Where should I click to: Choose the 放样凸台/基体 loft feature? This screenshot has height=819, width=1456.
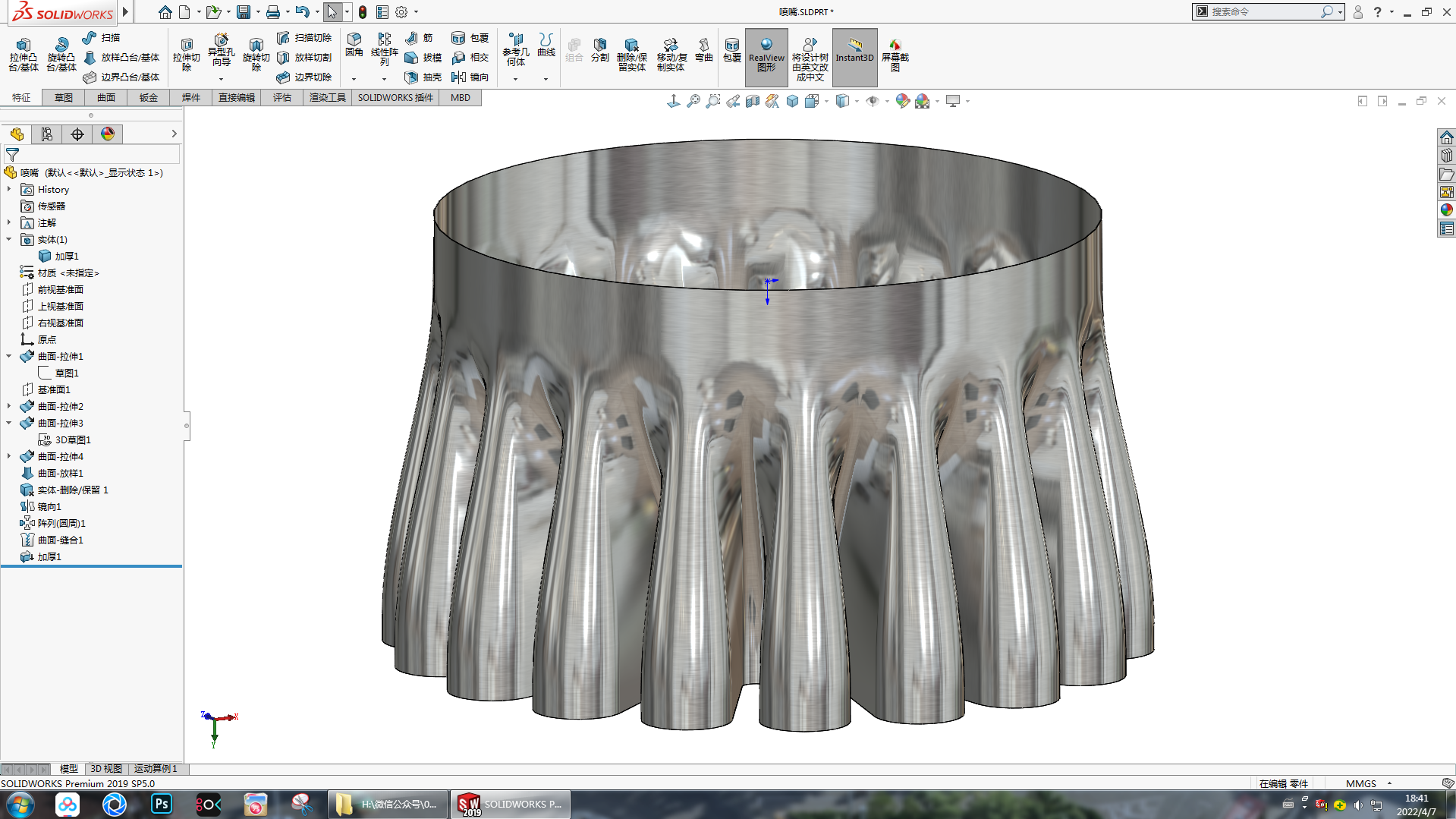point(121,57)
